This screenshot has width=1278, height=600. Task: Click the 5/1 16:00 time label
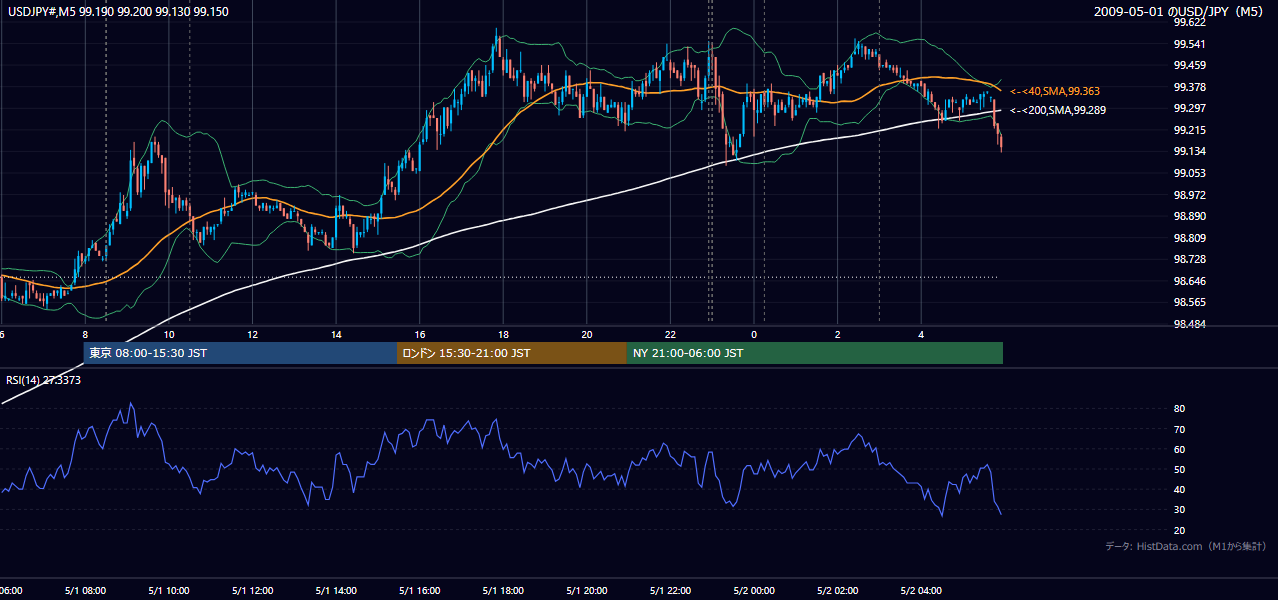coord(420,590)
